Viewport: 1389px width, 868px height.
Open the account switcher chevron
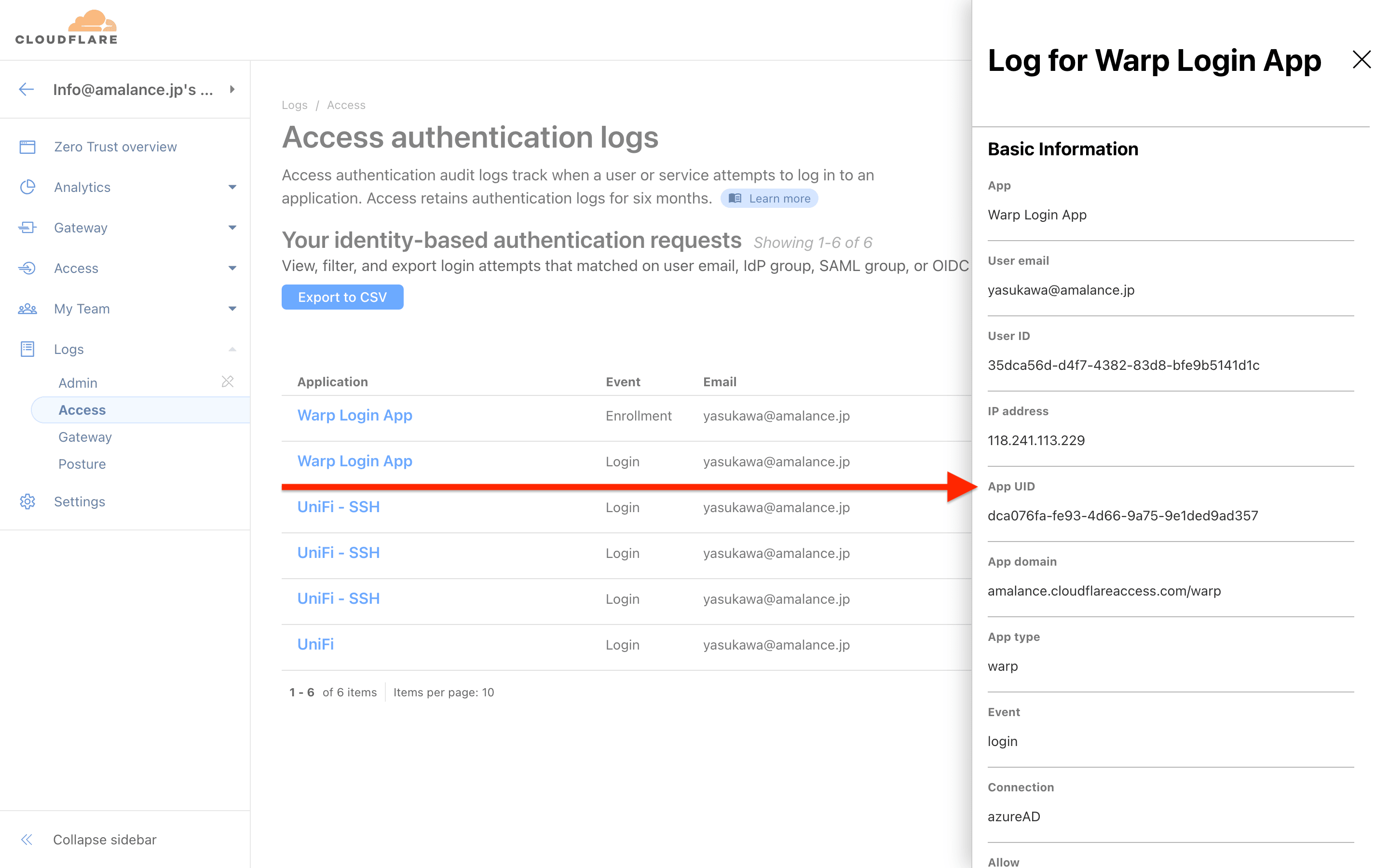pyautogui.click(x=232, y=90)
